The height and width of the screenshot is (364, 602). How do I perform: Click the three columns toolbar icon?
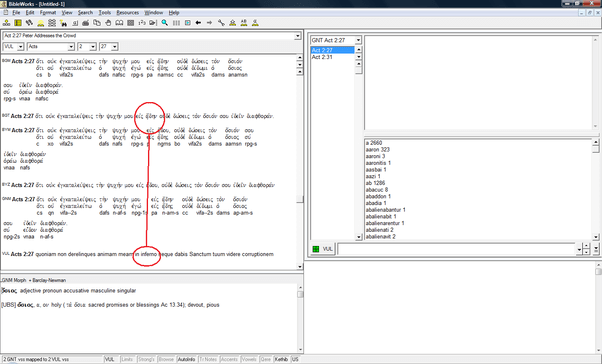tap(176, 23)
